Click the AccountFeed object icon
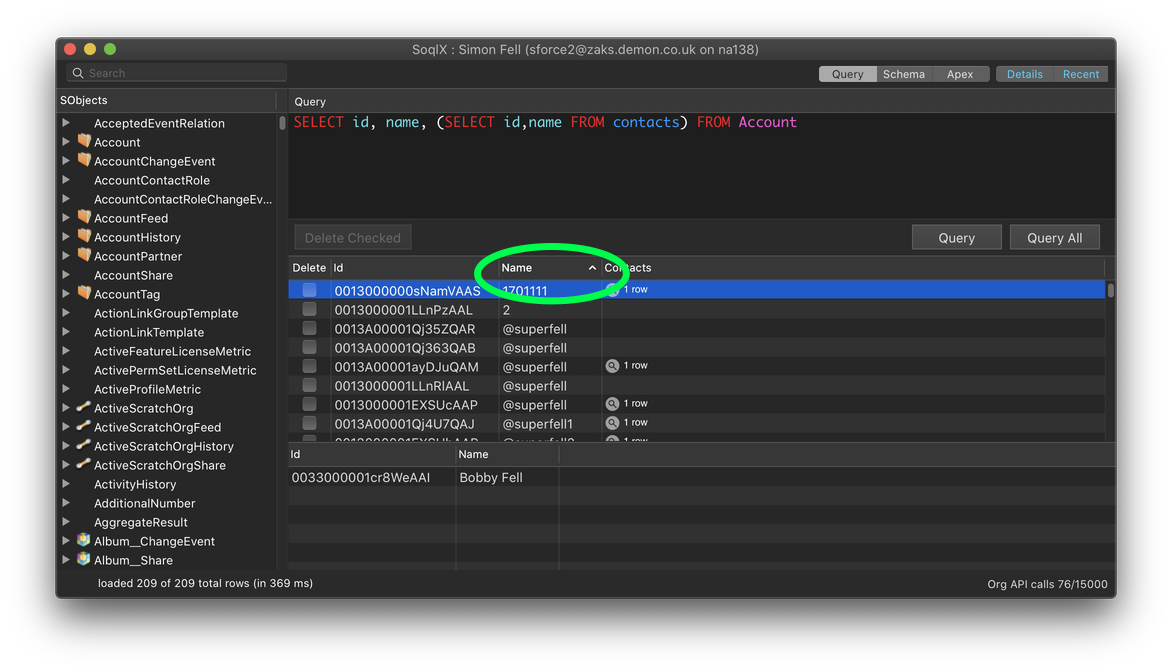Viewport: 1172px width, 672px height. (x=84, y=217)
